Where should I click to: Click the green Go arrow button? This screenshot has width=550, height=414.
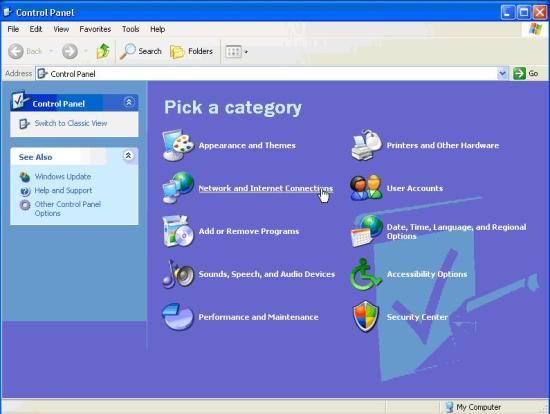(x=519, y=74)
